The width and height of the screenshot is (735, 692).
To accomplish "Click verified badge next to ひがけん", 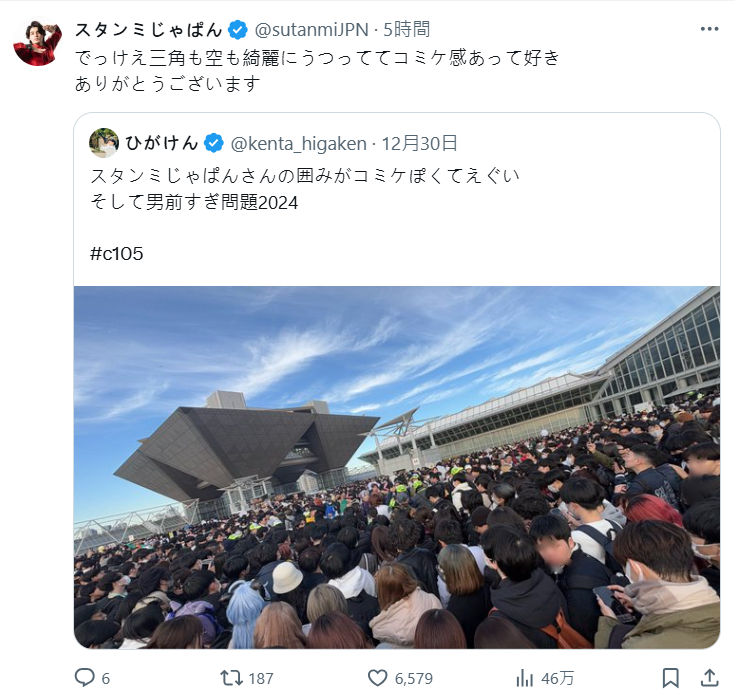I will pyautogui.click(x=214, y=143).
